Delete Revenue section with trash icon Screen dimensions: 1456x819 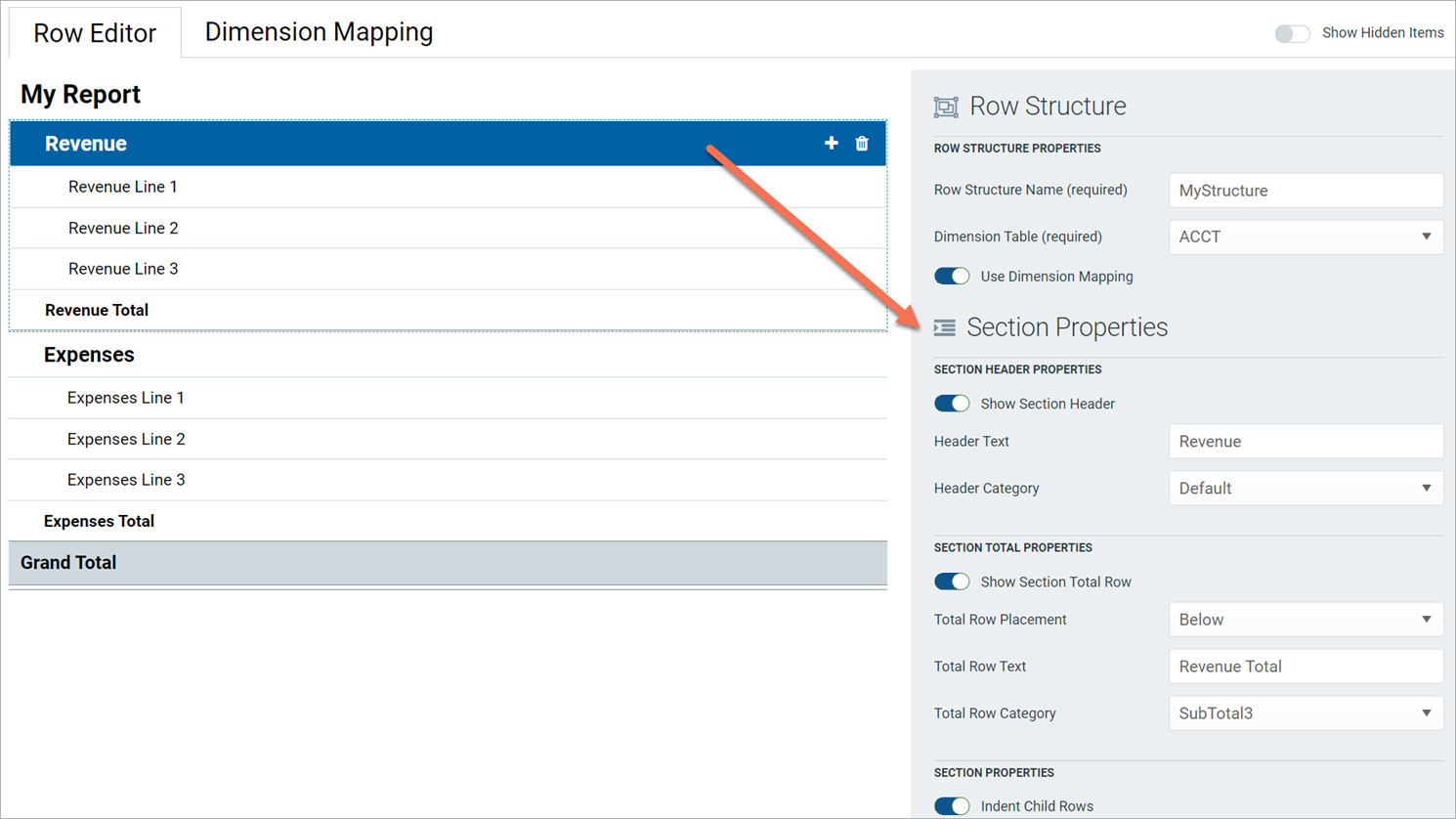(x=862, y=144)
